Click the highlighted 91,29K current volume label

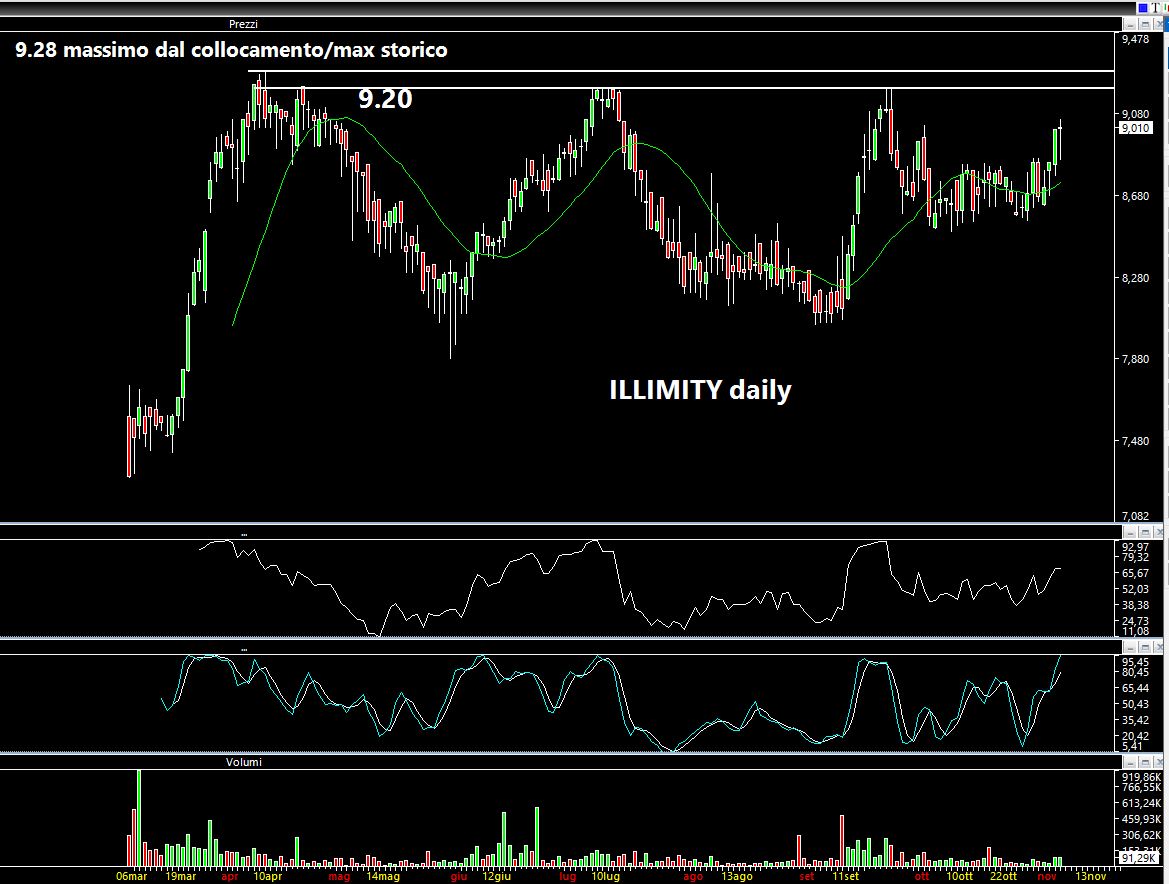click(1137, 859)
